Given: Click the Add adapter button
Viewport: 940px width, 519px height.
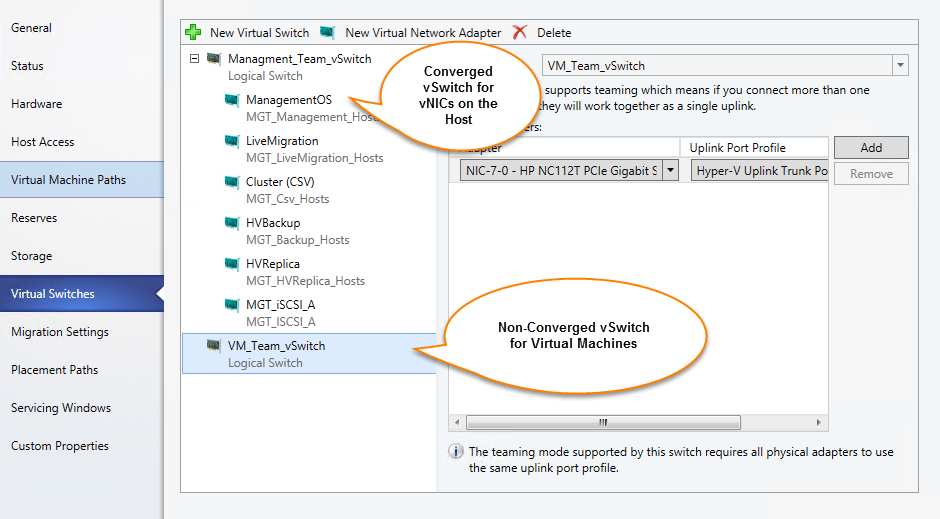Looking at the screenshot, I should click(x=871, y=147).
